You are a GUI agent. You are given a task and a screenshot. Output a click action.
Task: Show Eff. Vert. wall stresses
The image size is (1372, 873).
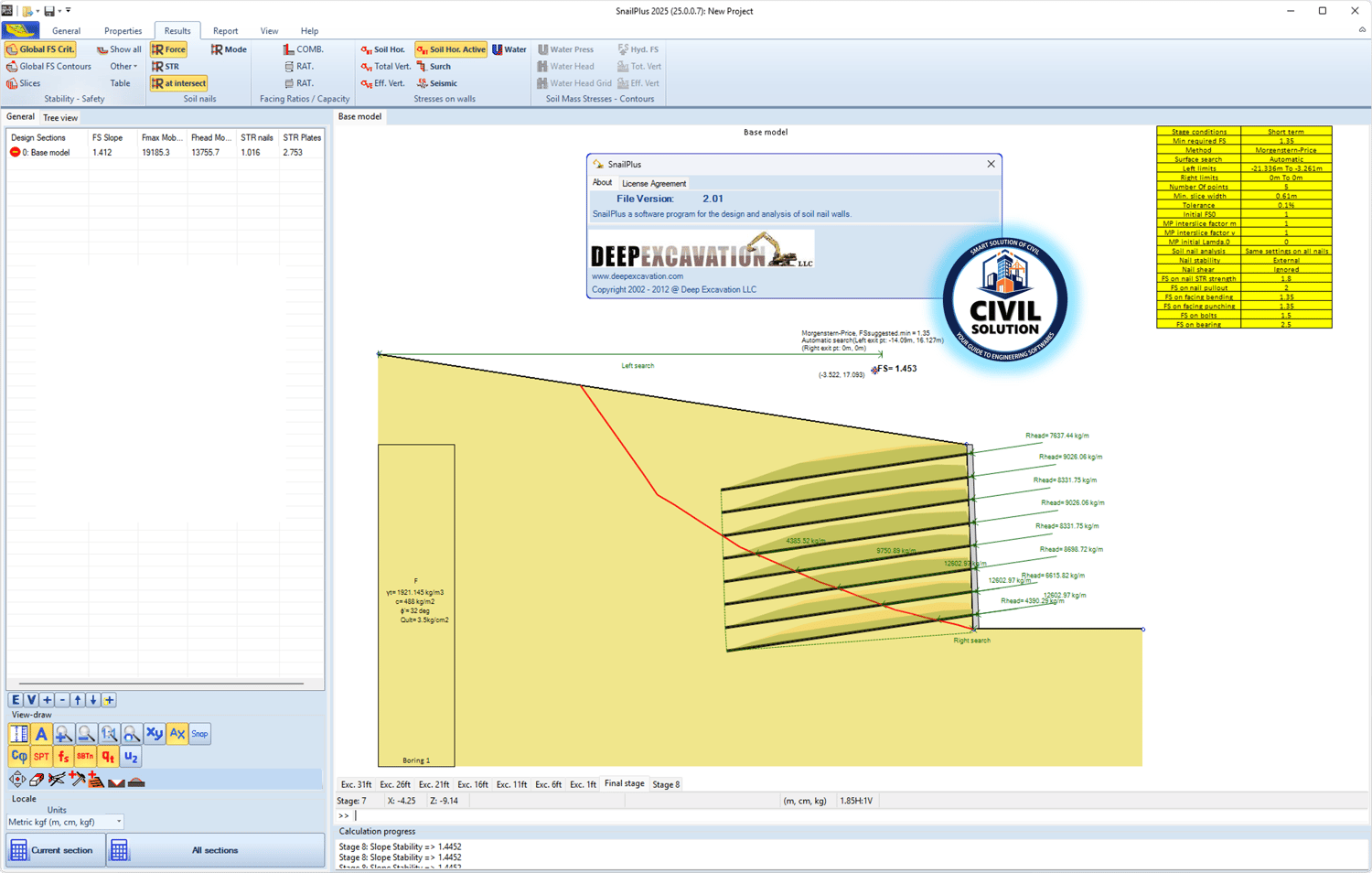click(x=382, y=83)
